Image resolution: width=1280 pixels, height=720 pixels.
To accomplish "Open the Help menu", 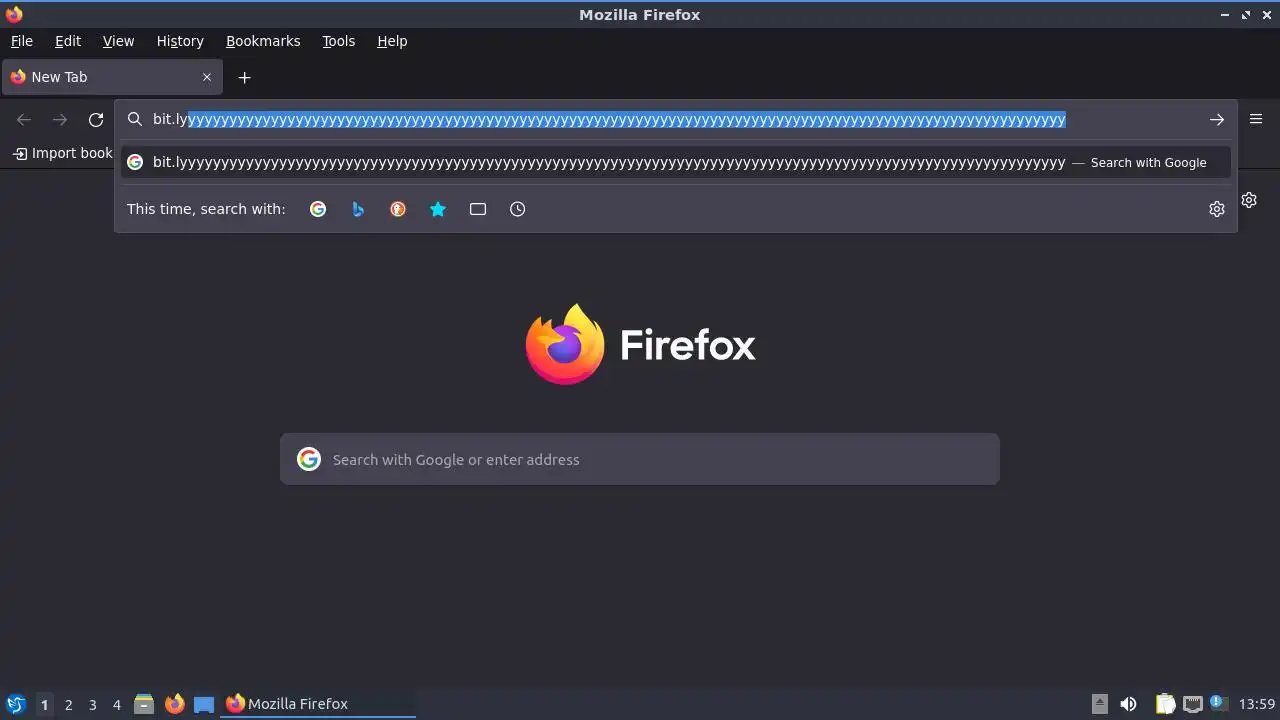I will tap(392, 41).
